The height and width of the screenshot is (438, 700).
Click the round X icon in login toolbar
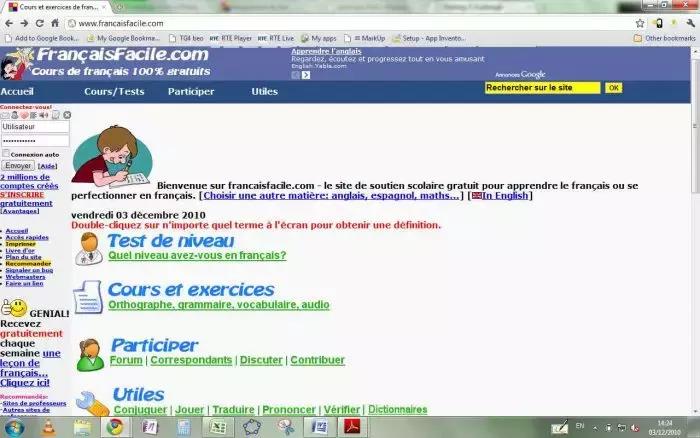[x=67, y=115]
